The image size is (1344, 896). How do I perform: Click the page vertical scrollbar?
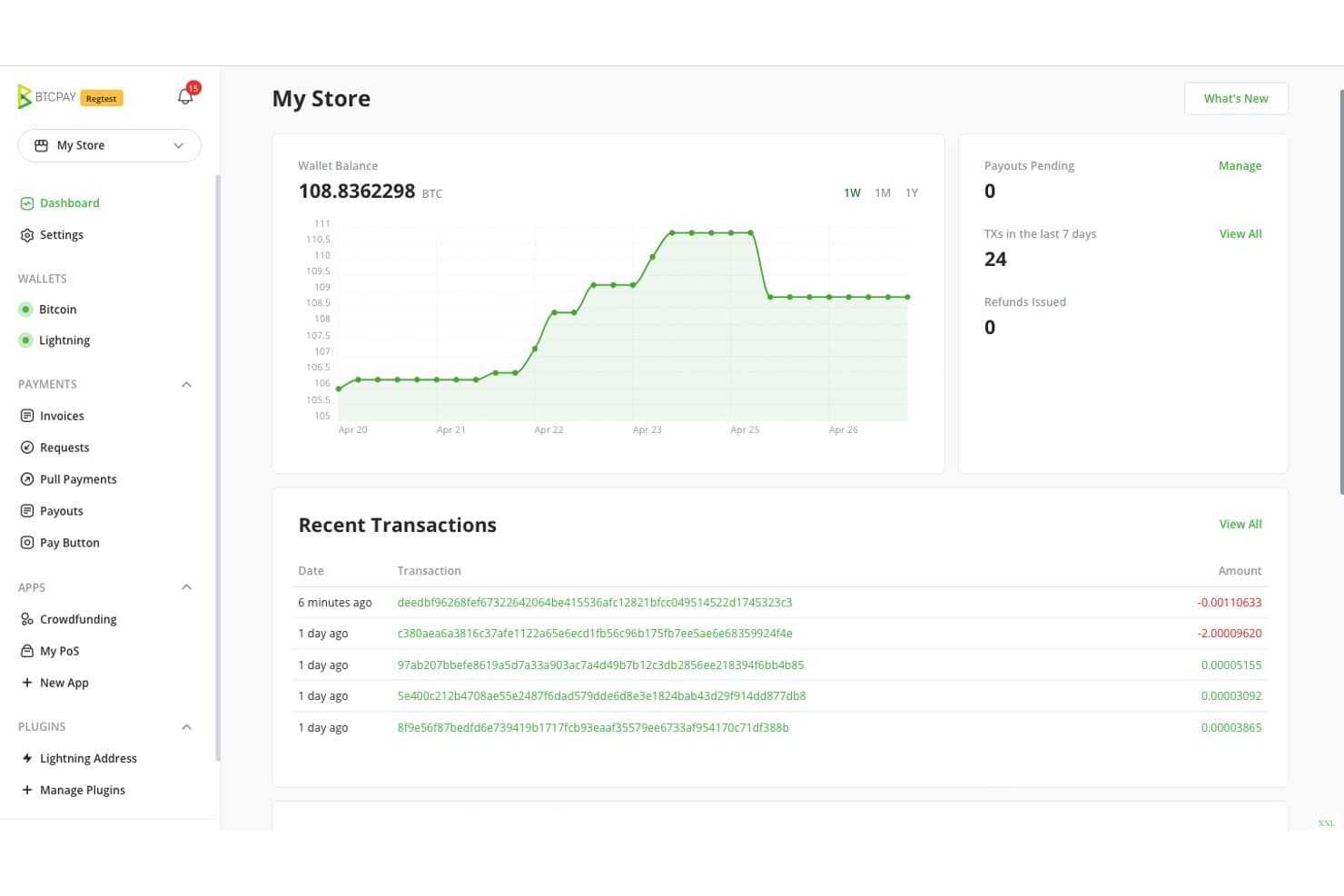coord(1341,291)
